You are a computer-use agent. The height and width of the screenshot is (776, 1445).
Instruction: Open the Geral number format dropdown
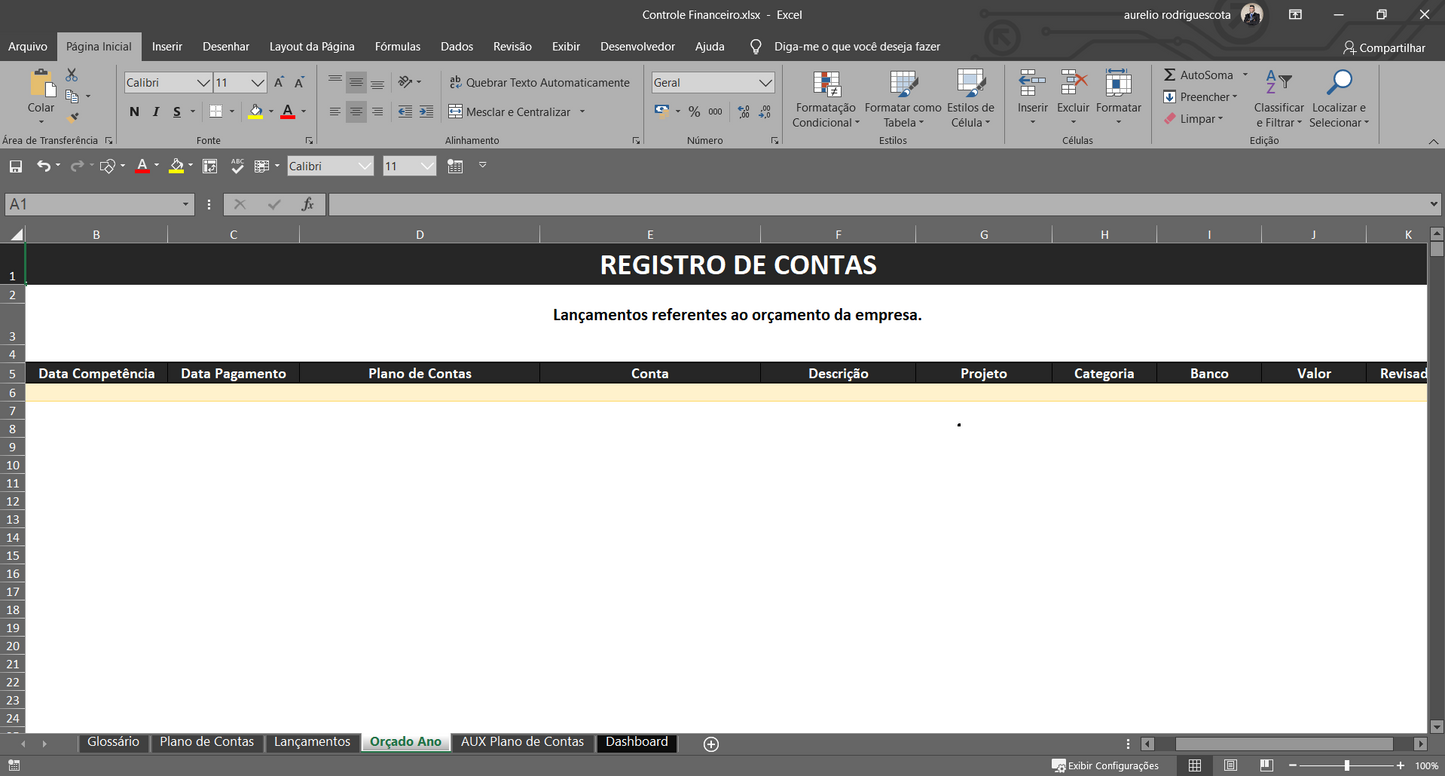[713, 82]
